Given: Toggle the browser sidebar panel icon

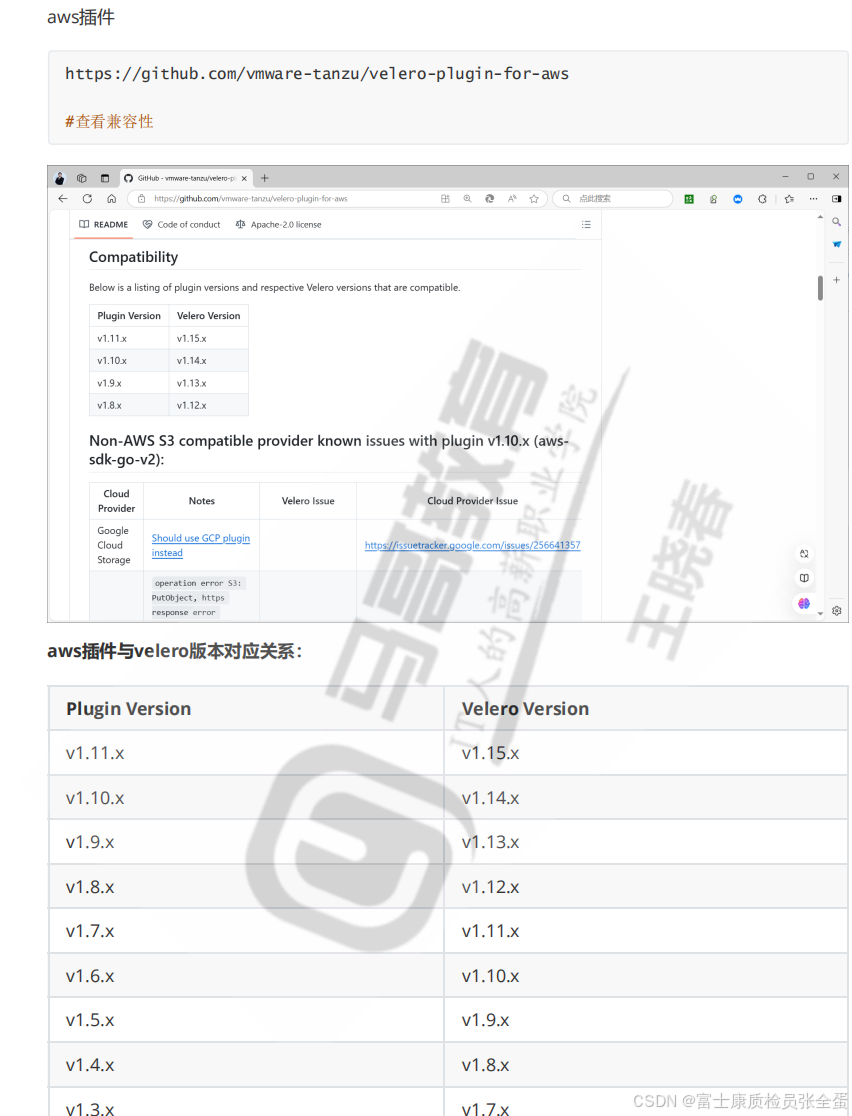Looking at the screenshot, I should tap(836, 199).
